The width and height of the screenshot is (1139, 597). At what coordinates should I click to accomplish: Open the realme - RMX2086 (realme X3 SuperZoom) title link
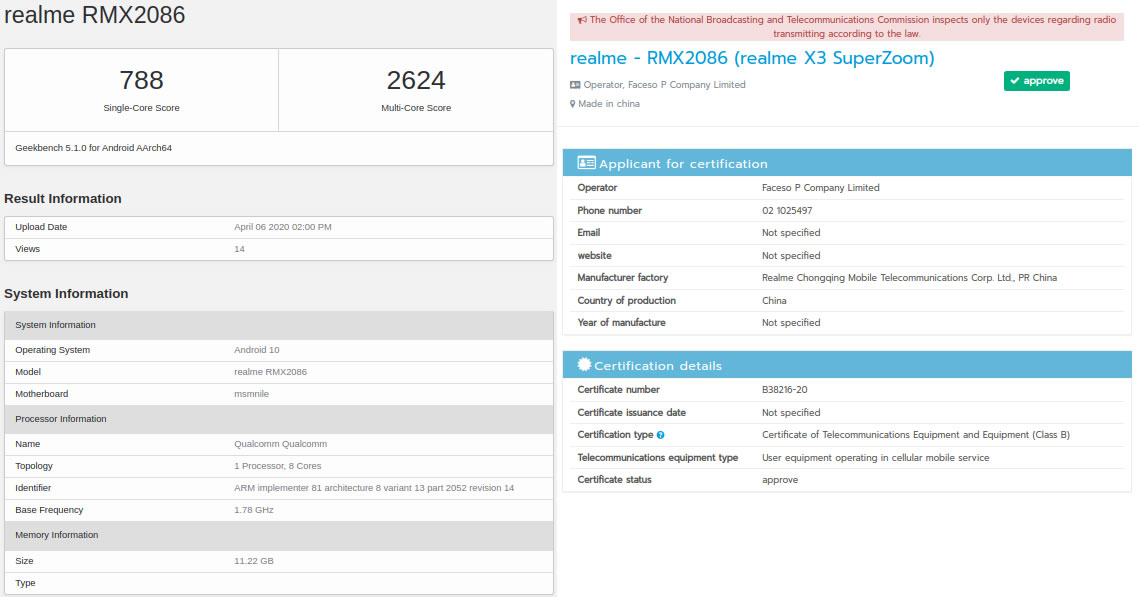(x=752, y=58)
